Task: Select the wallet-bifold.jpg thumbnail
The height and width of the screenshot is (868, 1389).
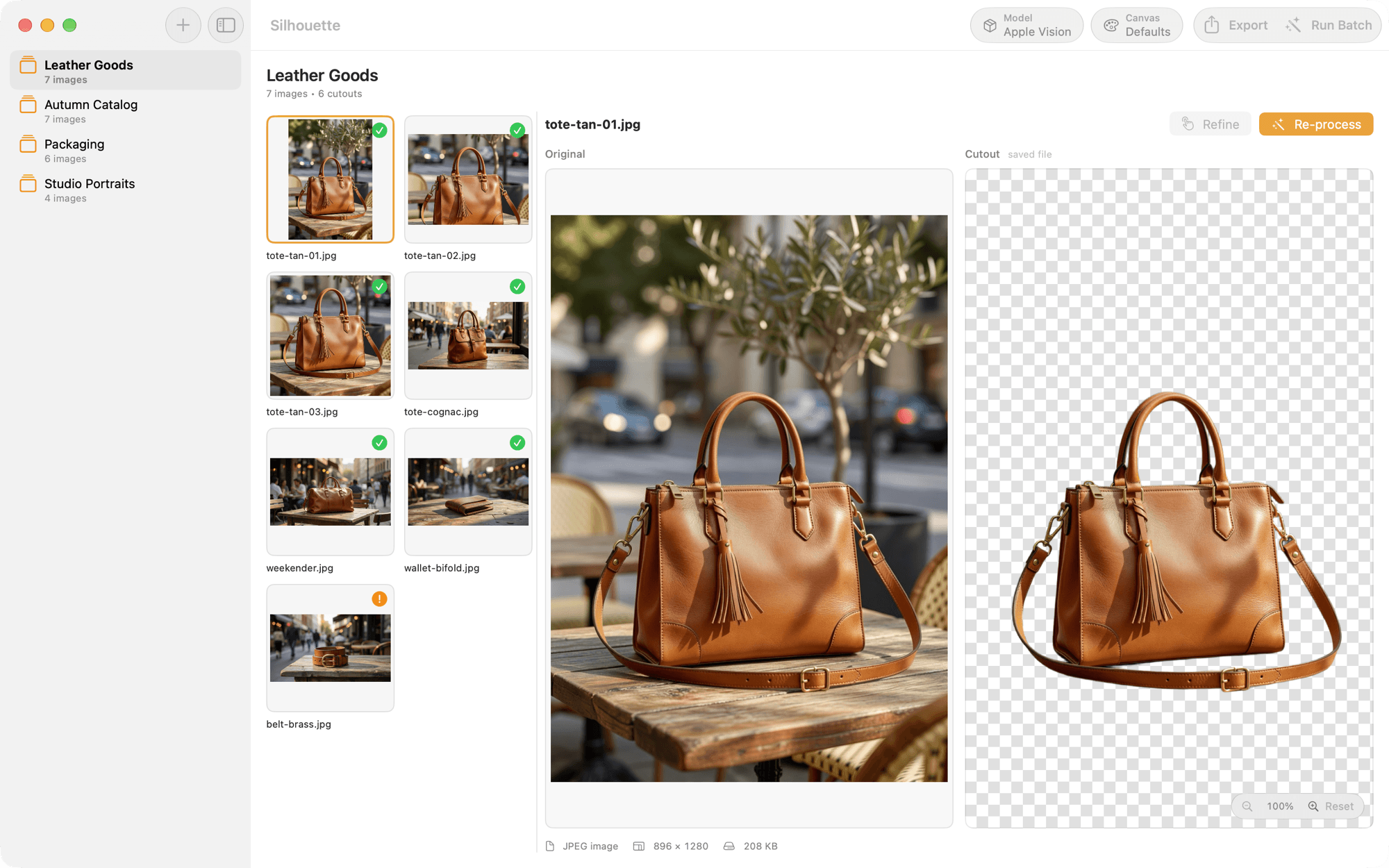Action: 468,492
